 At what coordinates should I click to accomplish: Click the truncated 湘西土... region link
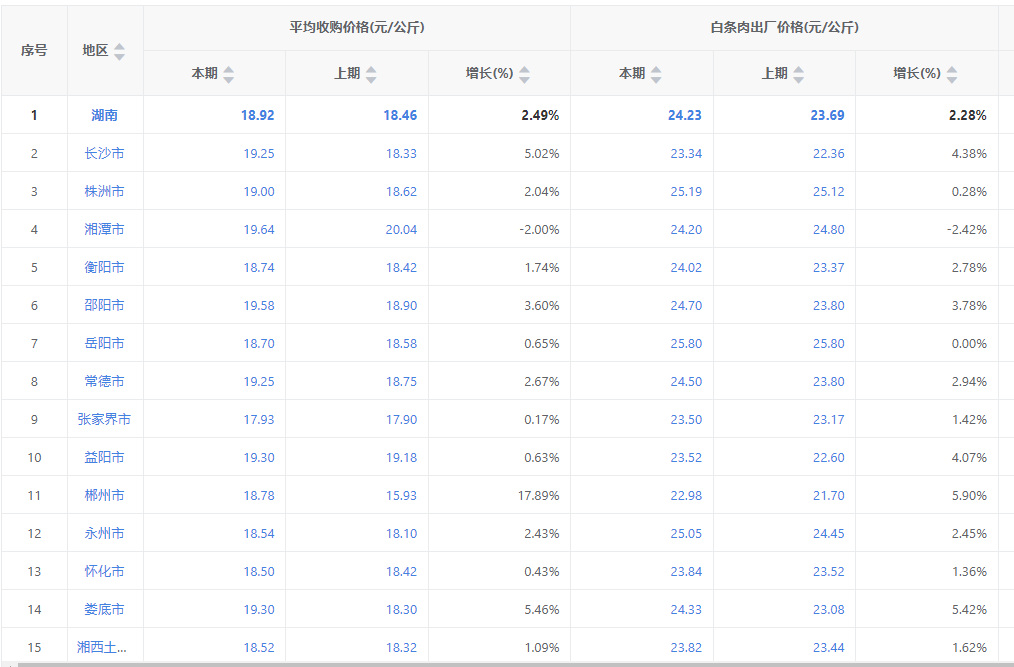[102, 647]
